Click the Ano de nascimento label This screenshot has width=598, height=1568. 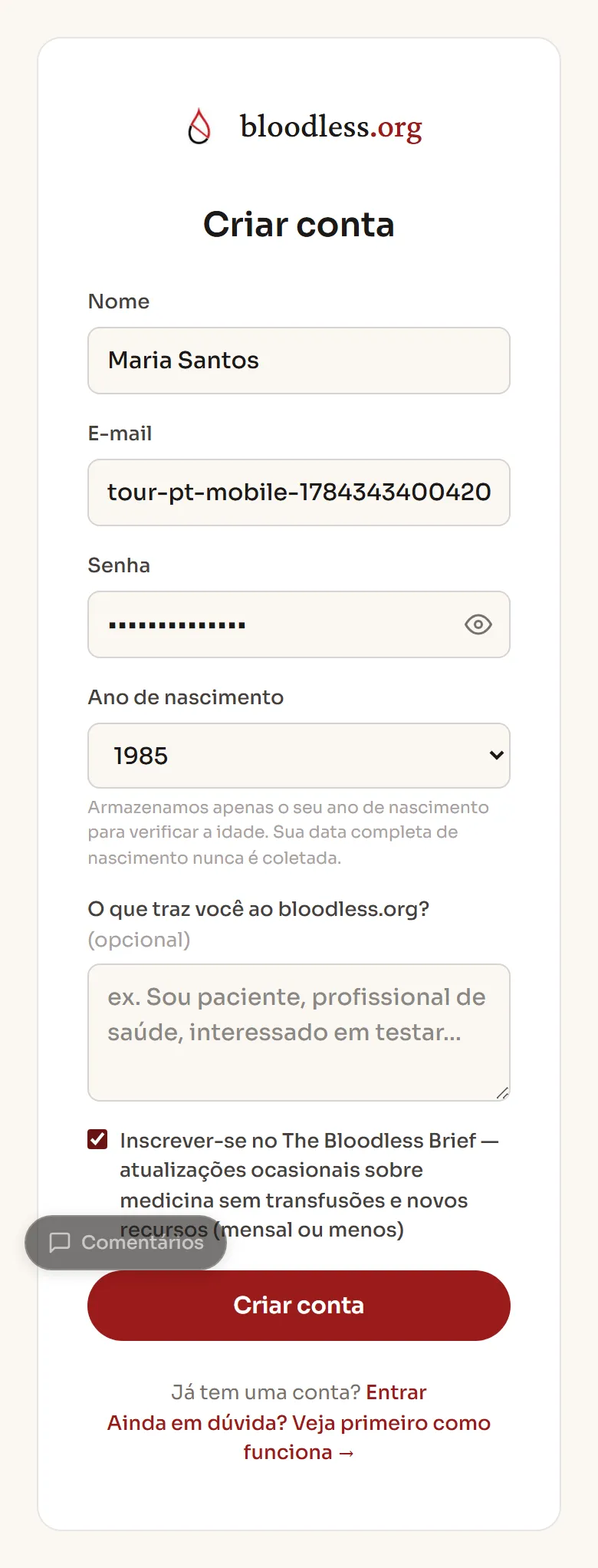[x=186, y=697]
